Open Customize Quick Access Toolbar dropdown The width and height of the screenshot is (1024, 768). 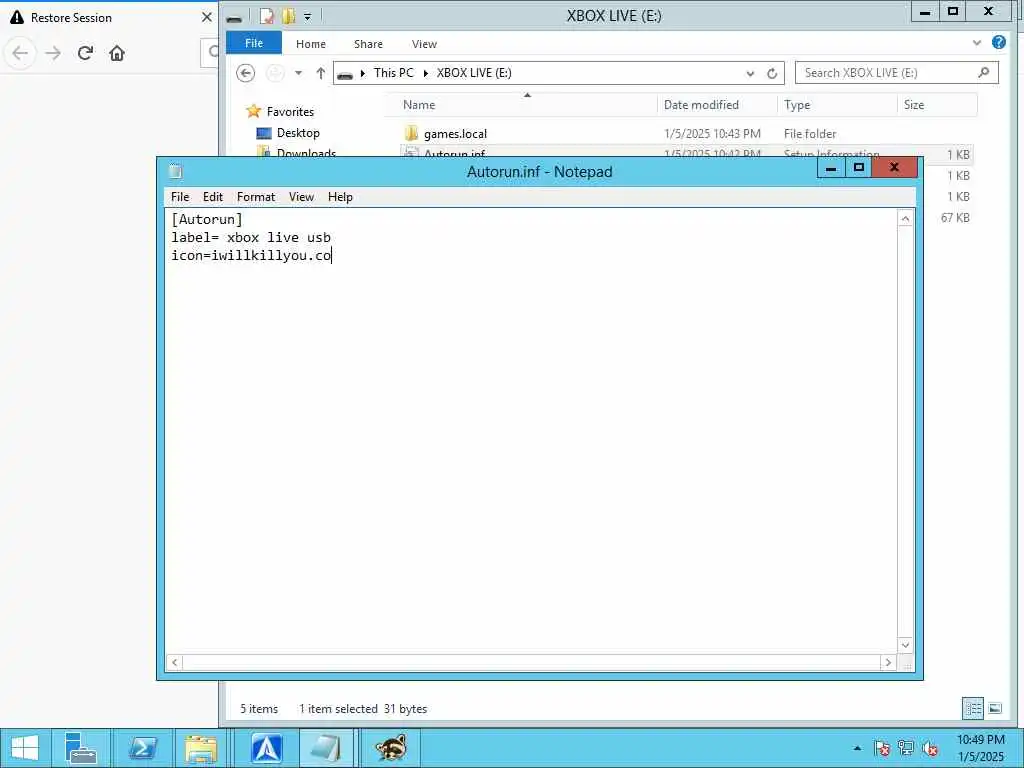click(308, 16)
